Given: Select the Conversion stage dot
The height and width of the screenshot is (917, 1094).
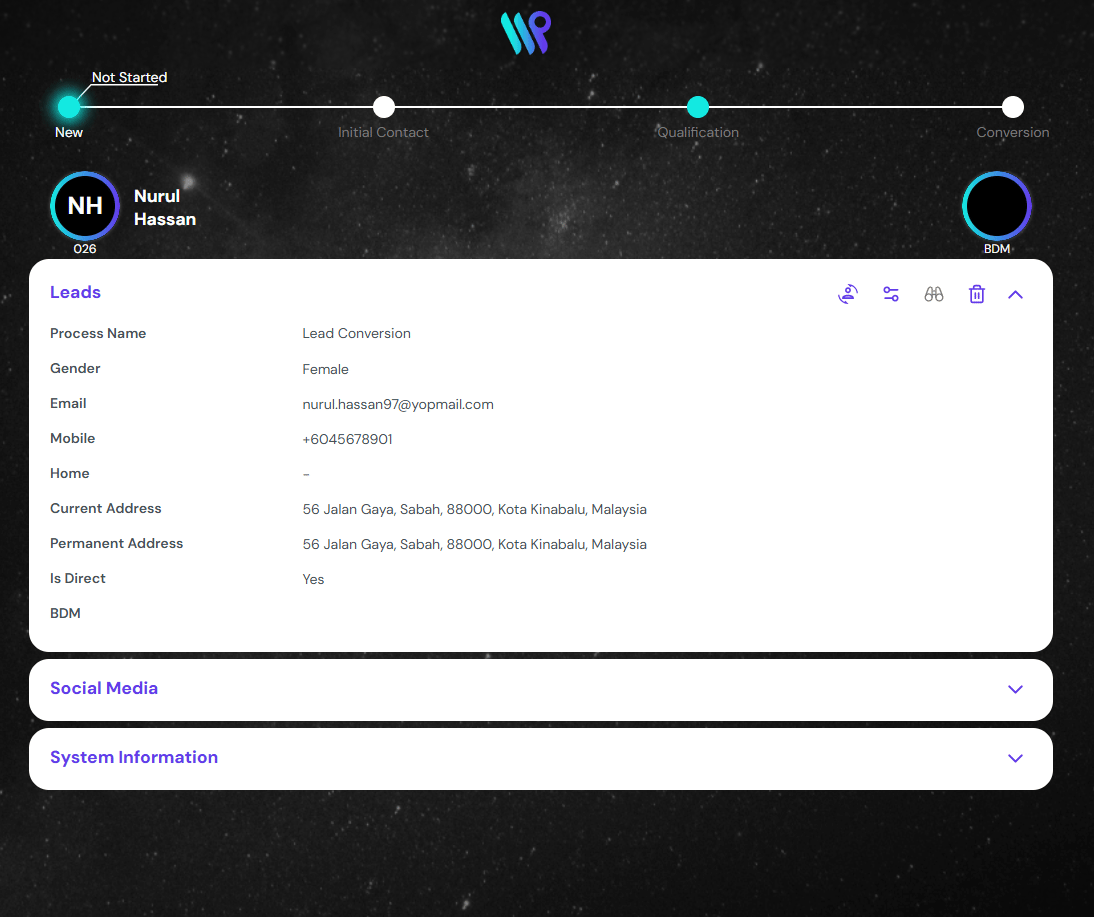Looking at the screenshot, I should tap(1012, 107).
